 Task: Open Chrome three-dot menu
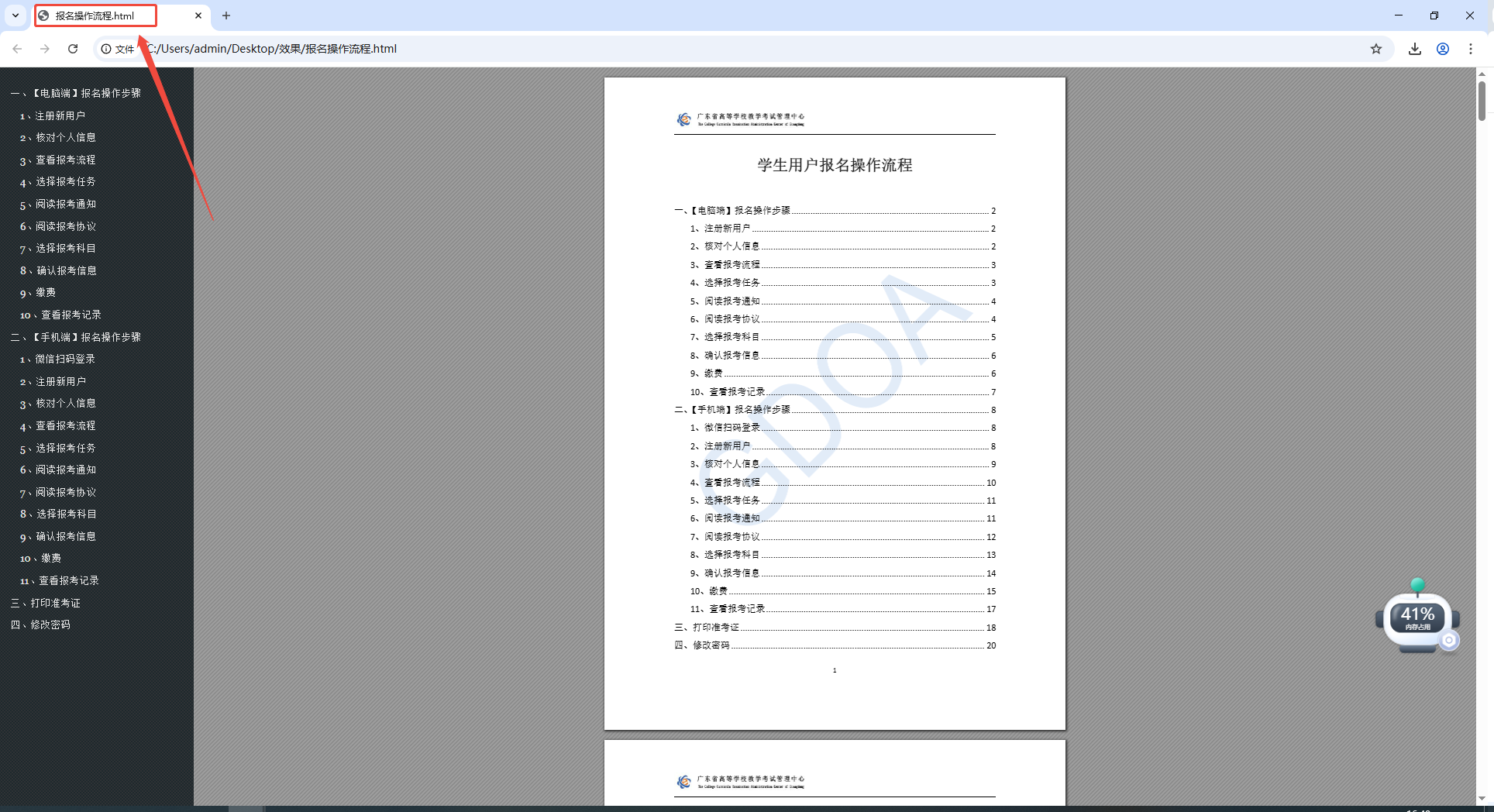tap(1471, 49)
